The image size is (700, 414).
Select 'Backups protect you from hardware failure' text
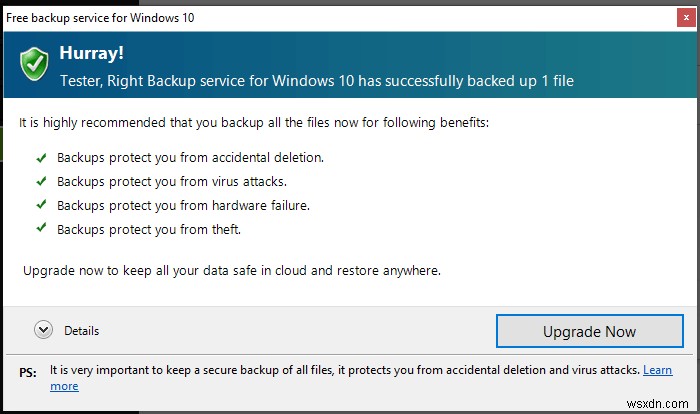tap(183, 205)
